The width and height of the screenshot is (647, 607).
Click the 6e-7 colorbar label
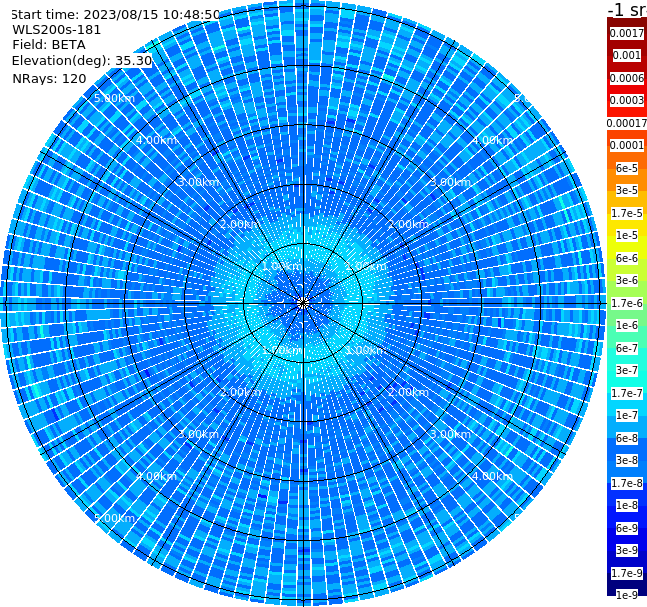pyautogui.click(x=627, y=348)
